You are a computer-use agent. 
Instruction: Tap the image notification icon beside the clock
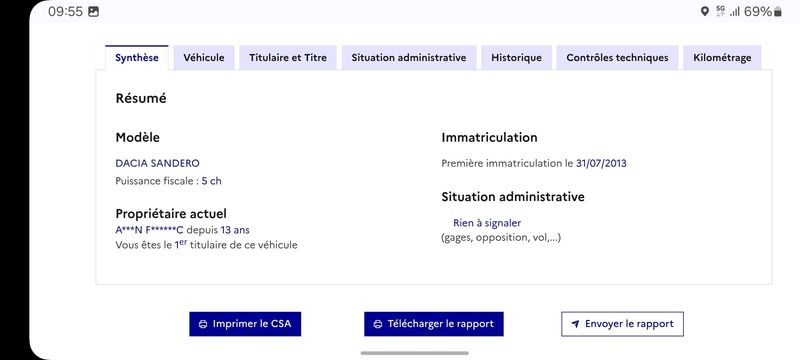pos(93,12)
